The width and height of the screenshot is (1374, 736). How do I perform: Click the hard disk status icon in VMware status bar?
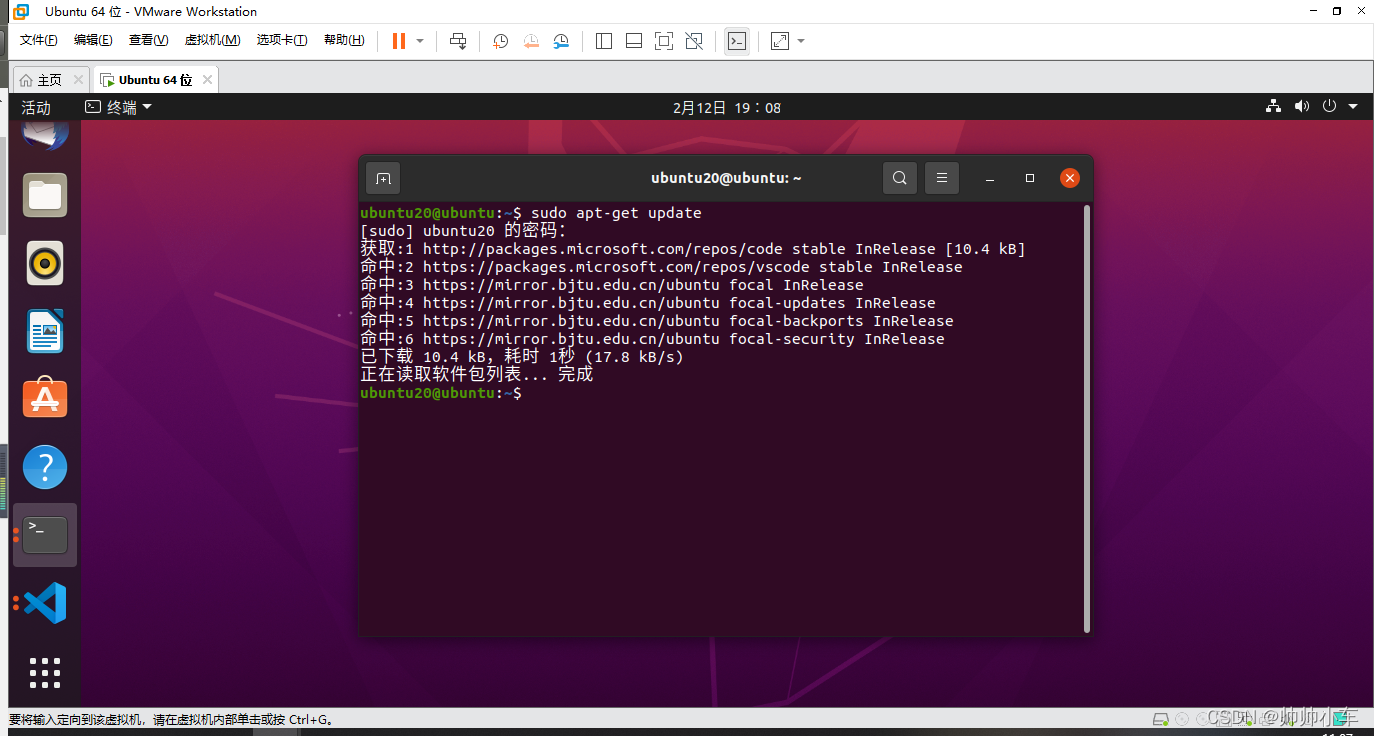[1160, 719]
